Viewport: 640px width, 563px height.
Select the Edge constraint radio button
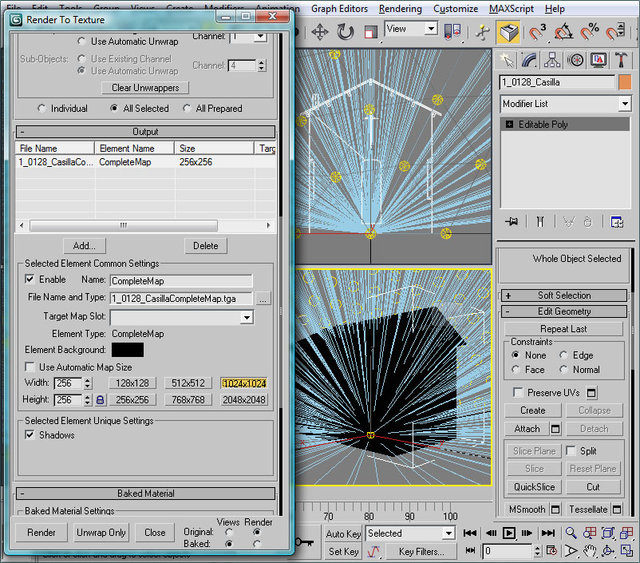pos(562,355)
